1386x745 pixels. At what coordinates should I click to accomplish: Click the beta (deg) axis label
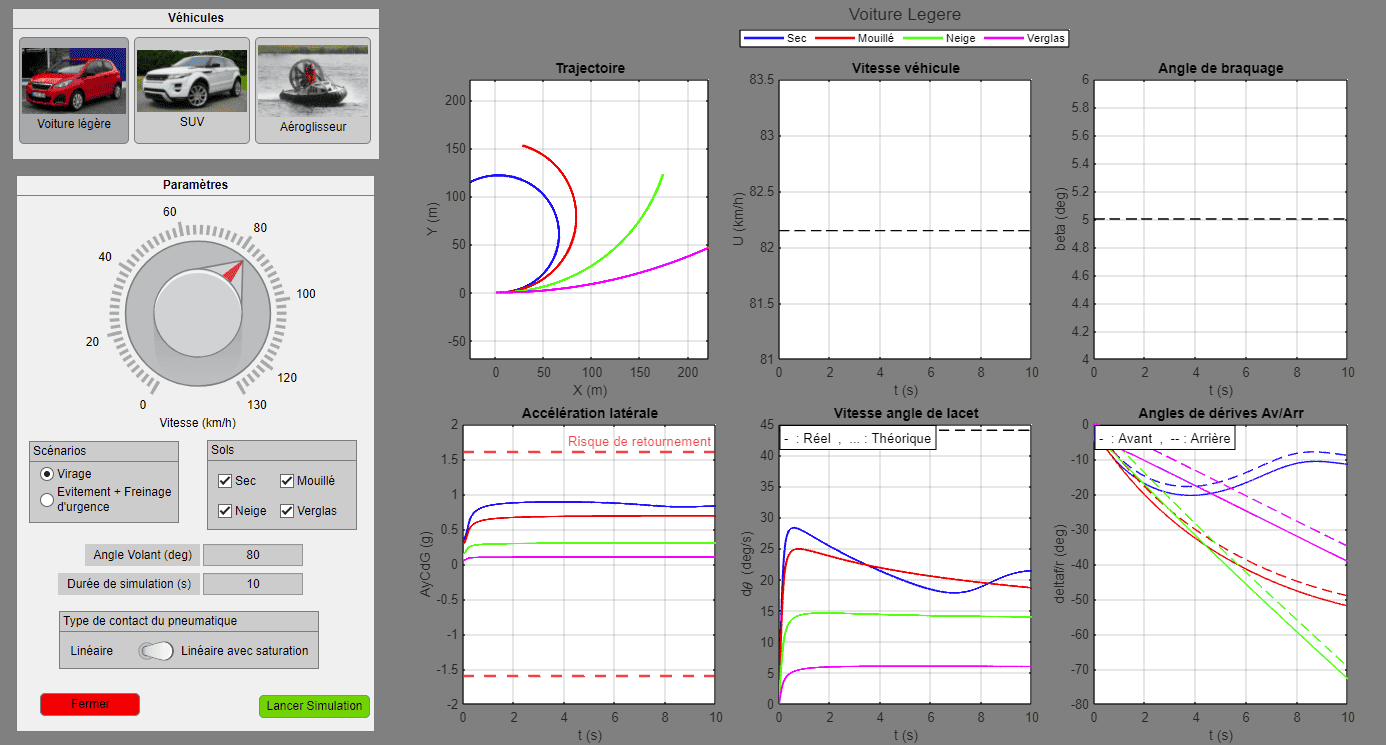click(1061, 220)
